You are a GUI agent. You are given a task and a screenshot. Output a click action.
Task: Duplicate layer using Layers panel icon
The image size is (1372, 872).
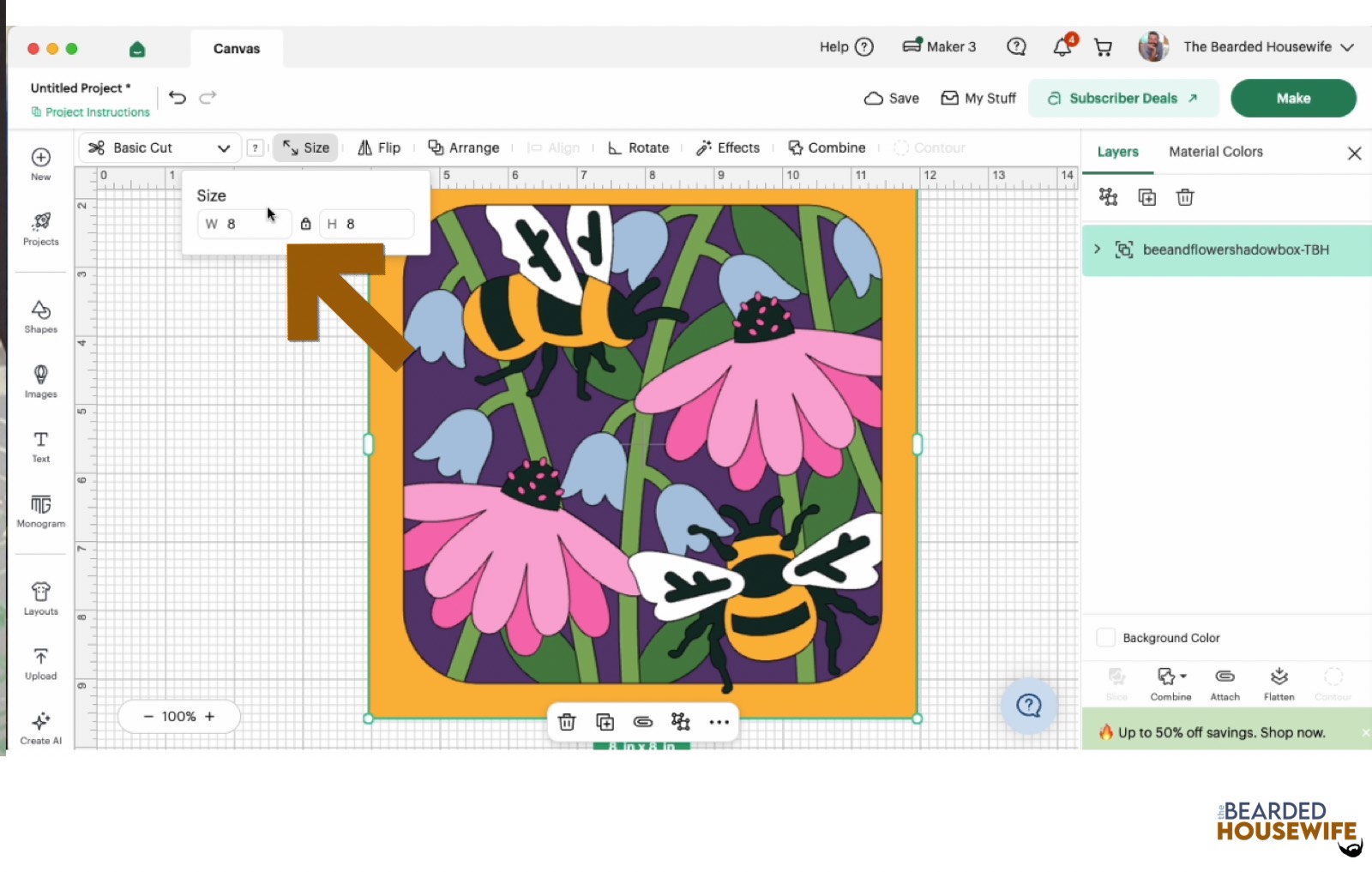pos(1146,197)
